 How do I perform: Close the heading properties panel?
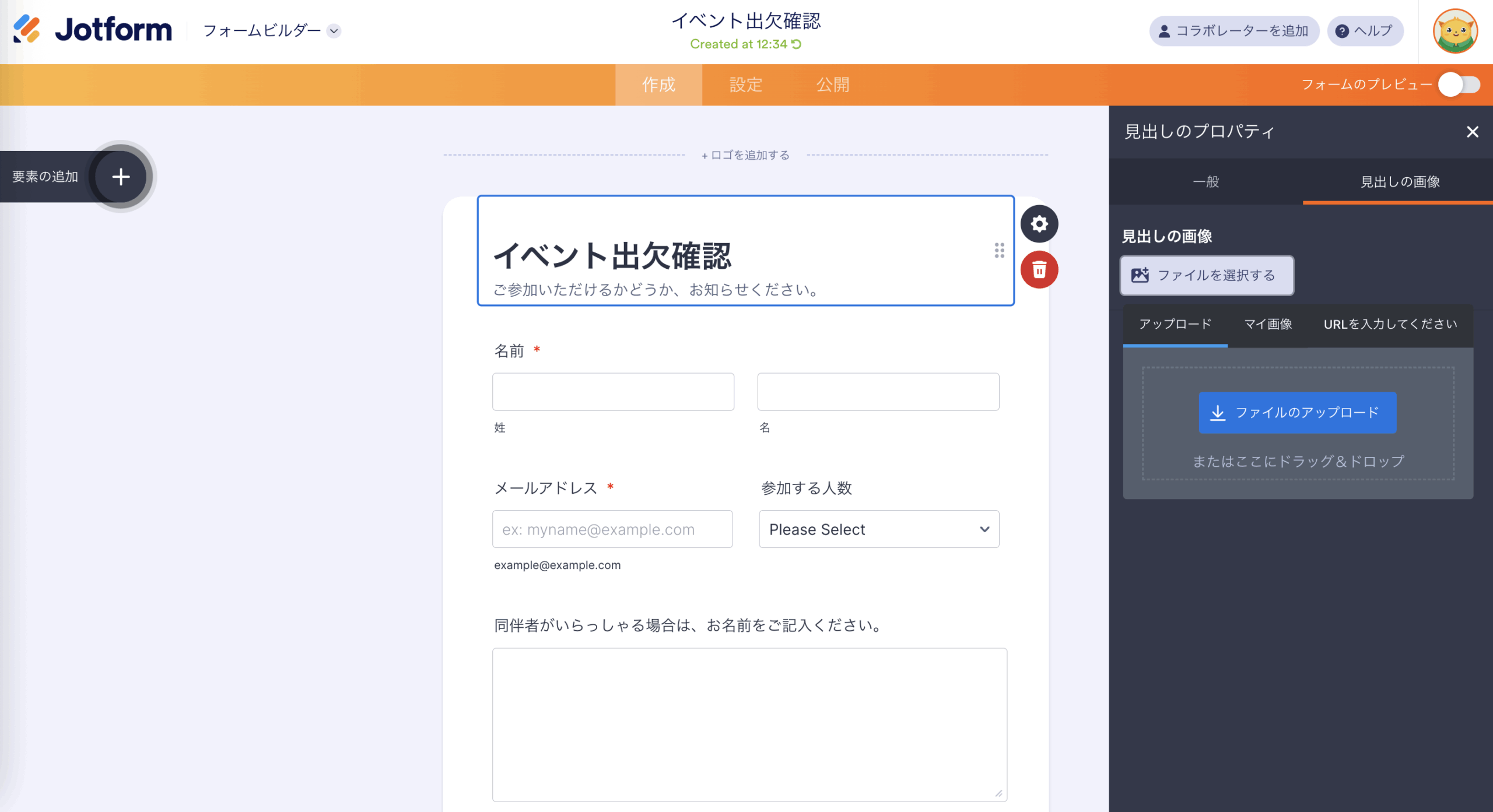click(1472, 132)
